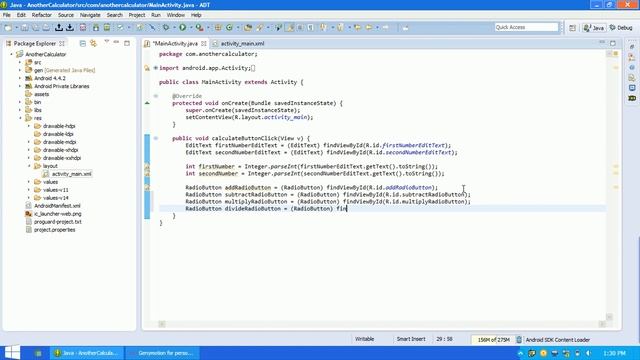Open the Windows Start button
640x360 pixels.
(x=11, y=353)
